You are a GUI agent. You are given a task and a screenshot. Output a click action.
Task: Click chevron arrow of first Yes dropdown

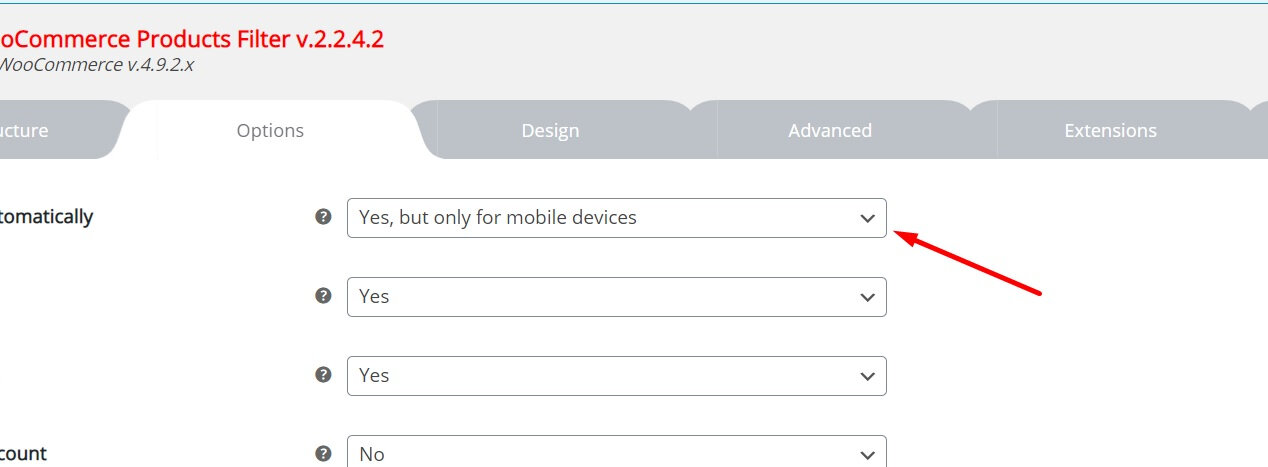tap(867, 297)
